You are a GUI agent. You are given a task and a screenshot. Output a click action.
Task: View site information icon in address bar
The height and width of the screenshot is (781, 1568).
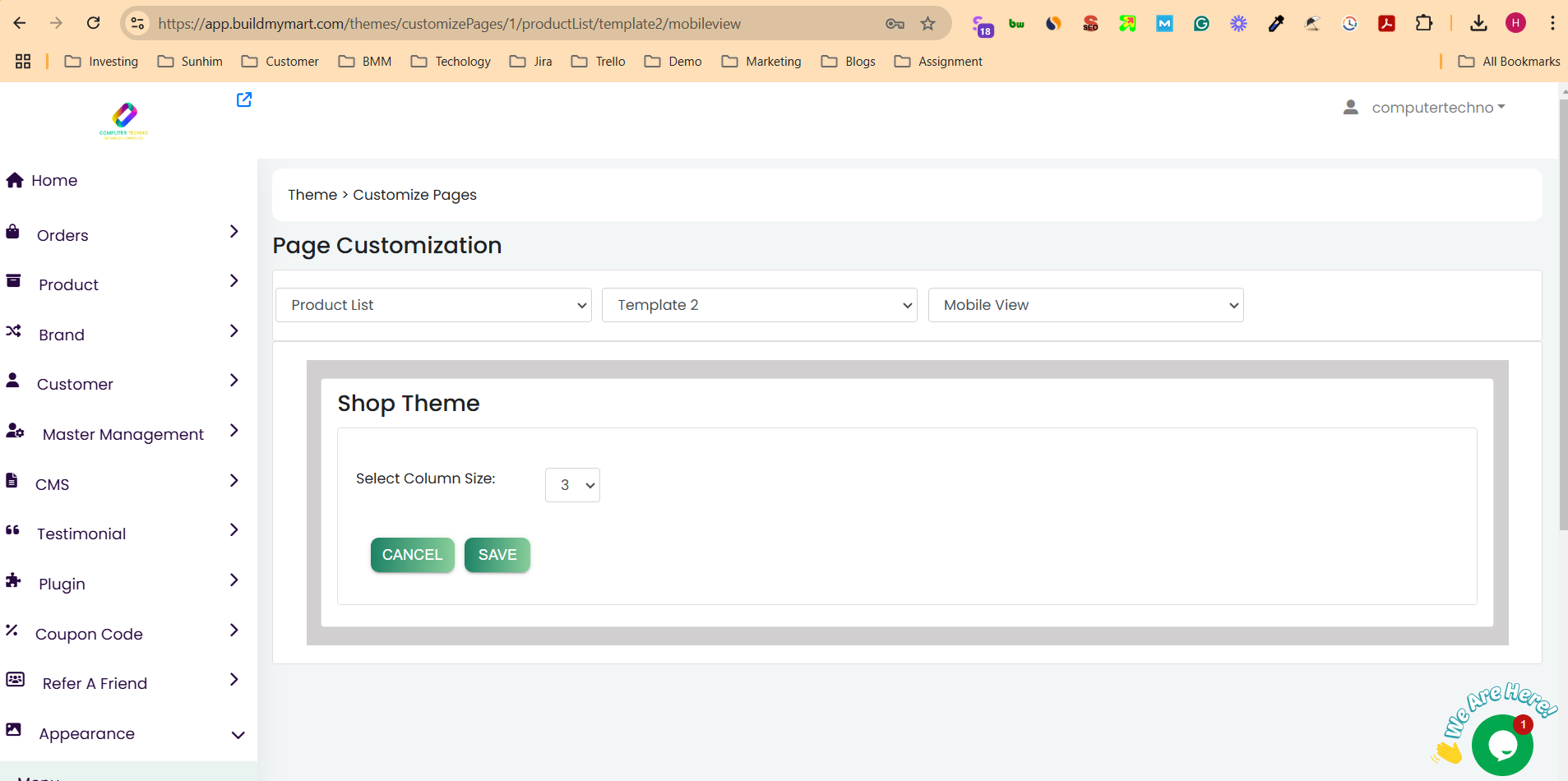coord(138,24)
